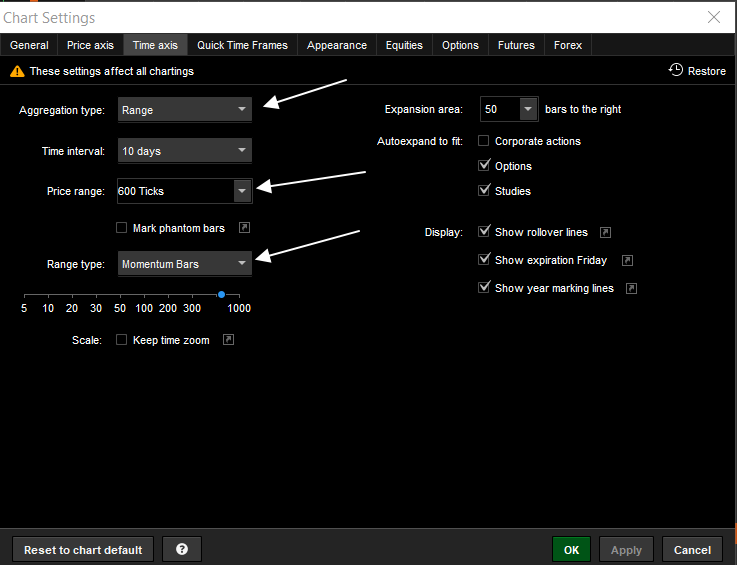Select the Time axis tab
This screenshot has height=565, width=737.
point(155,45)
